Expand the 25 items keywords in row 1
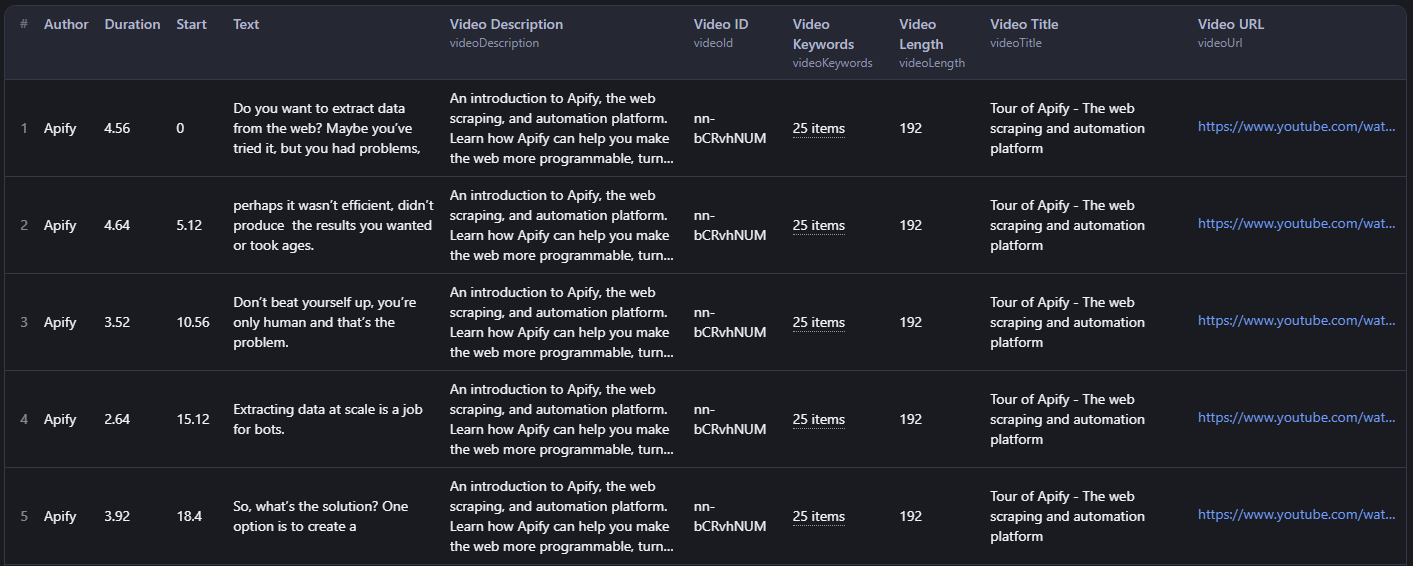This screenshot has height=566, width=1413. click(819, 128)
